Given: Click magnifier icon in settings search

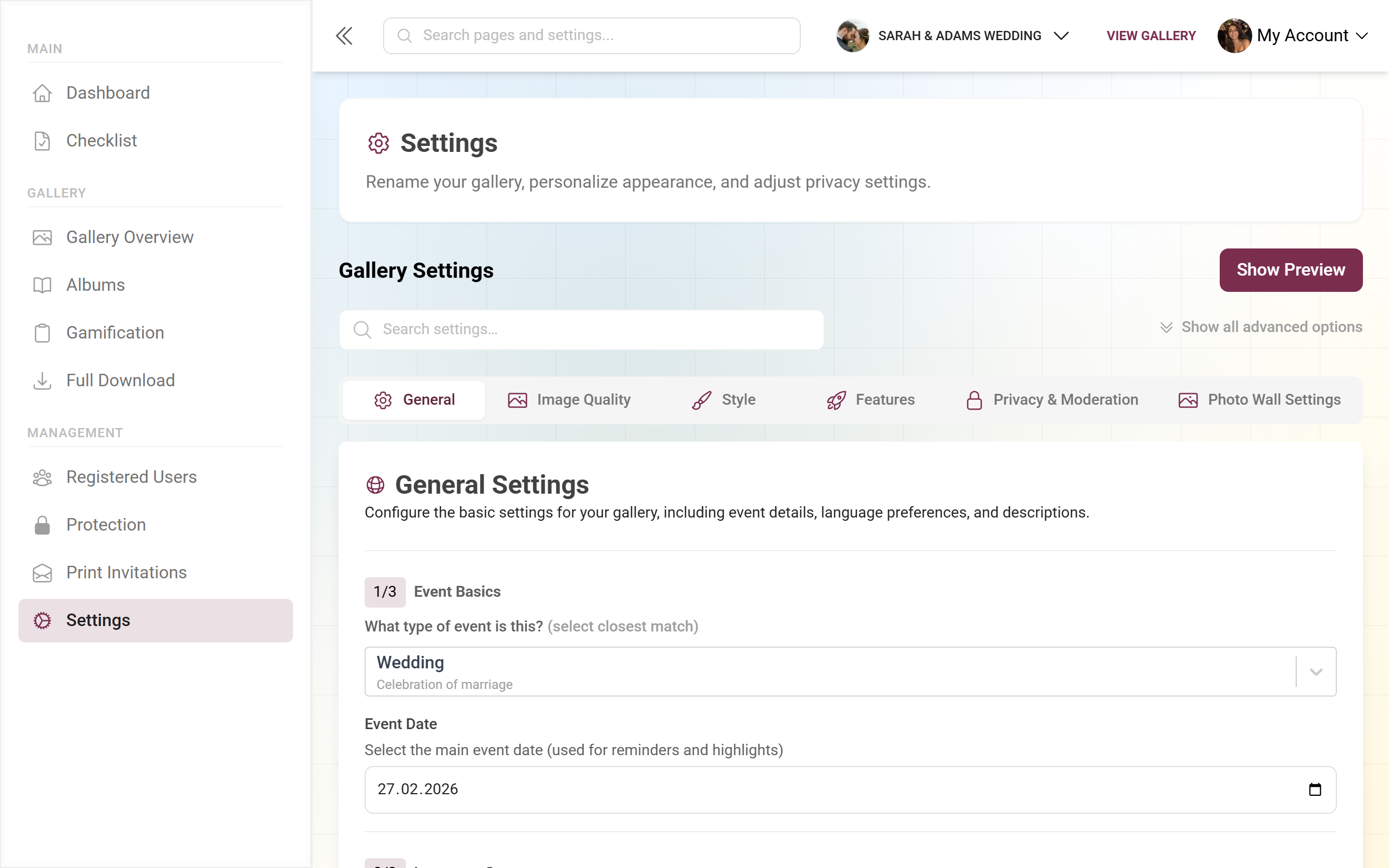Looking at the screenshot, I should pyautogui.click(x=362, y=329).
